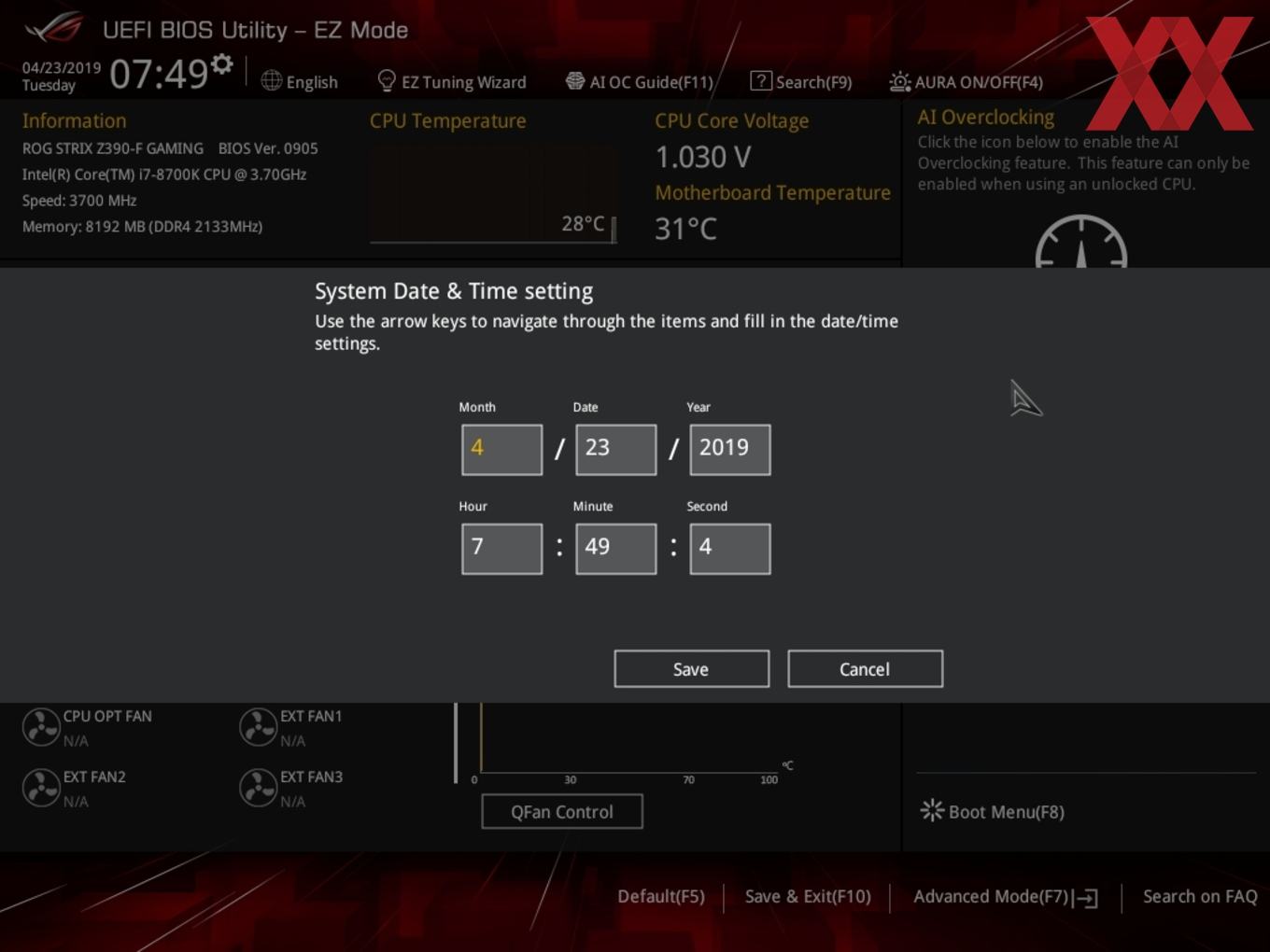Viewport: 1270px width, 952px height.
Task: Click the CPU Temperature graph showing 28°C
Action: [494, 194]
